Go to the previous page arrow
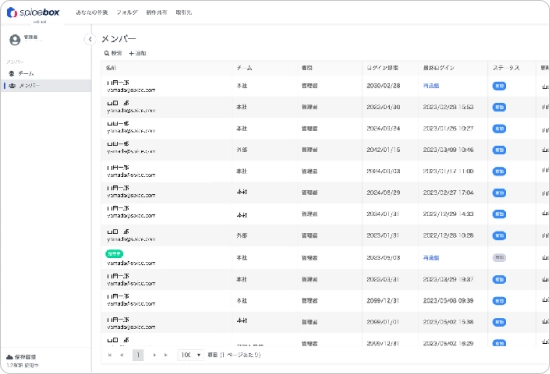Viewport: 550px width, 374px height. [x=122, y=355]
